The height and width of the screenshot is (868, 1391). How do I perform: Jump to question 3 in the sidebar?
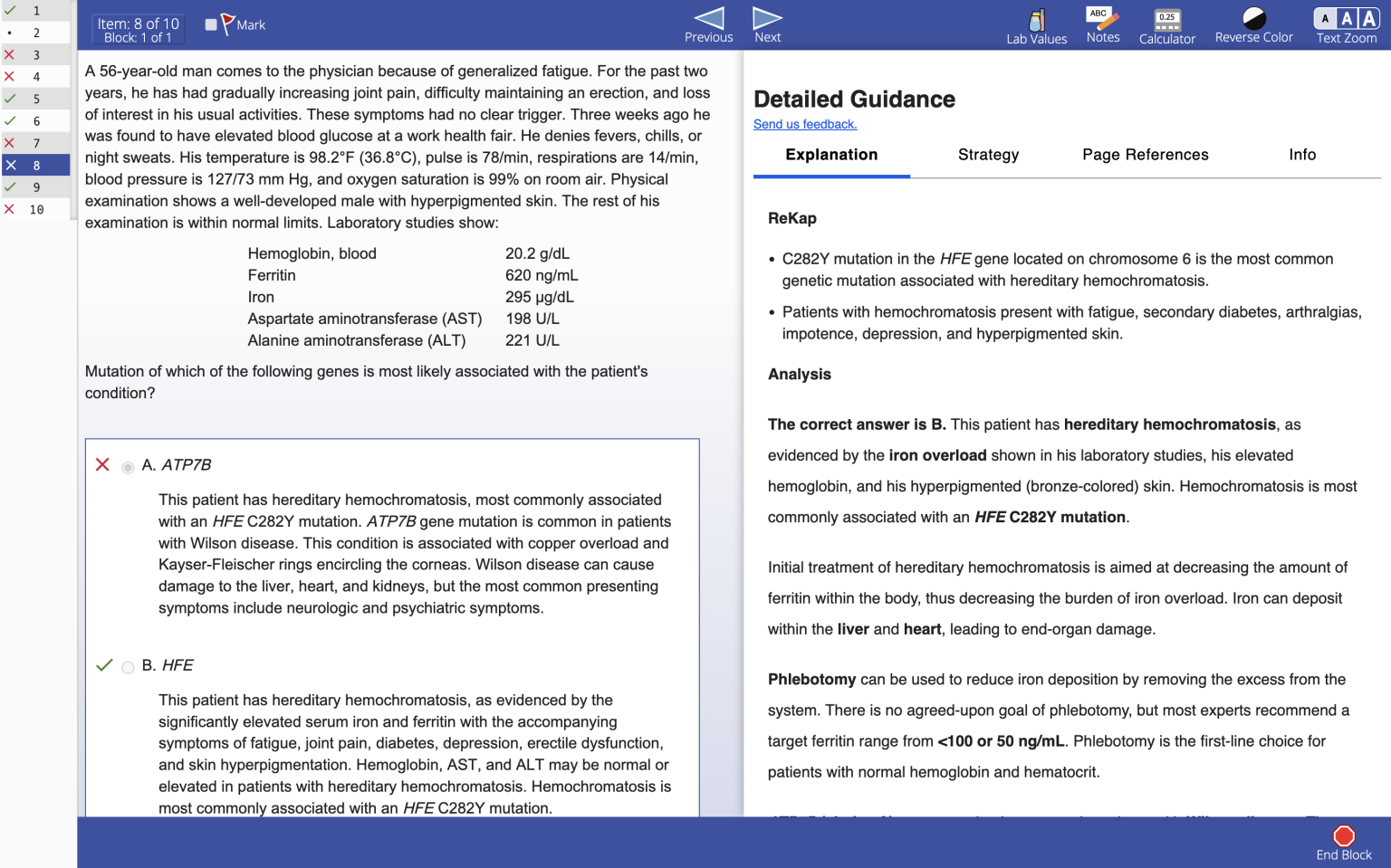(36, 54)
